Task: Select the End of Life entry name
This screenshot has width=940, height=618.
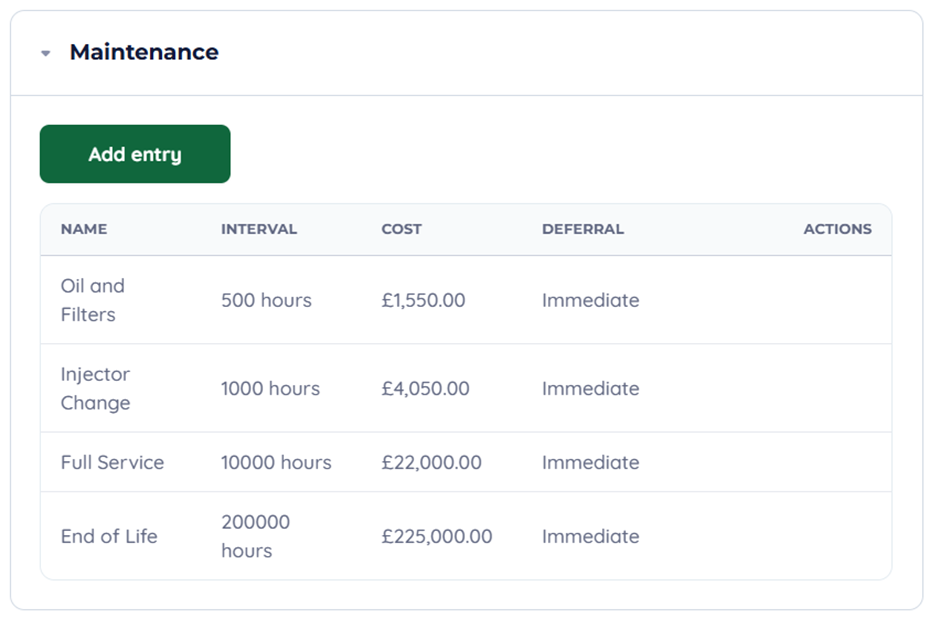Action: click(109, 536)
